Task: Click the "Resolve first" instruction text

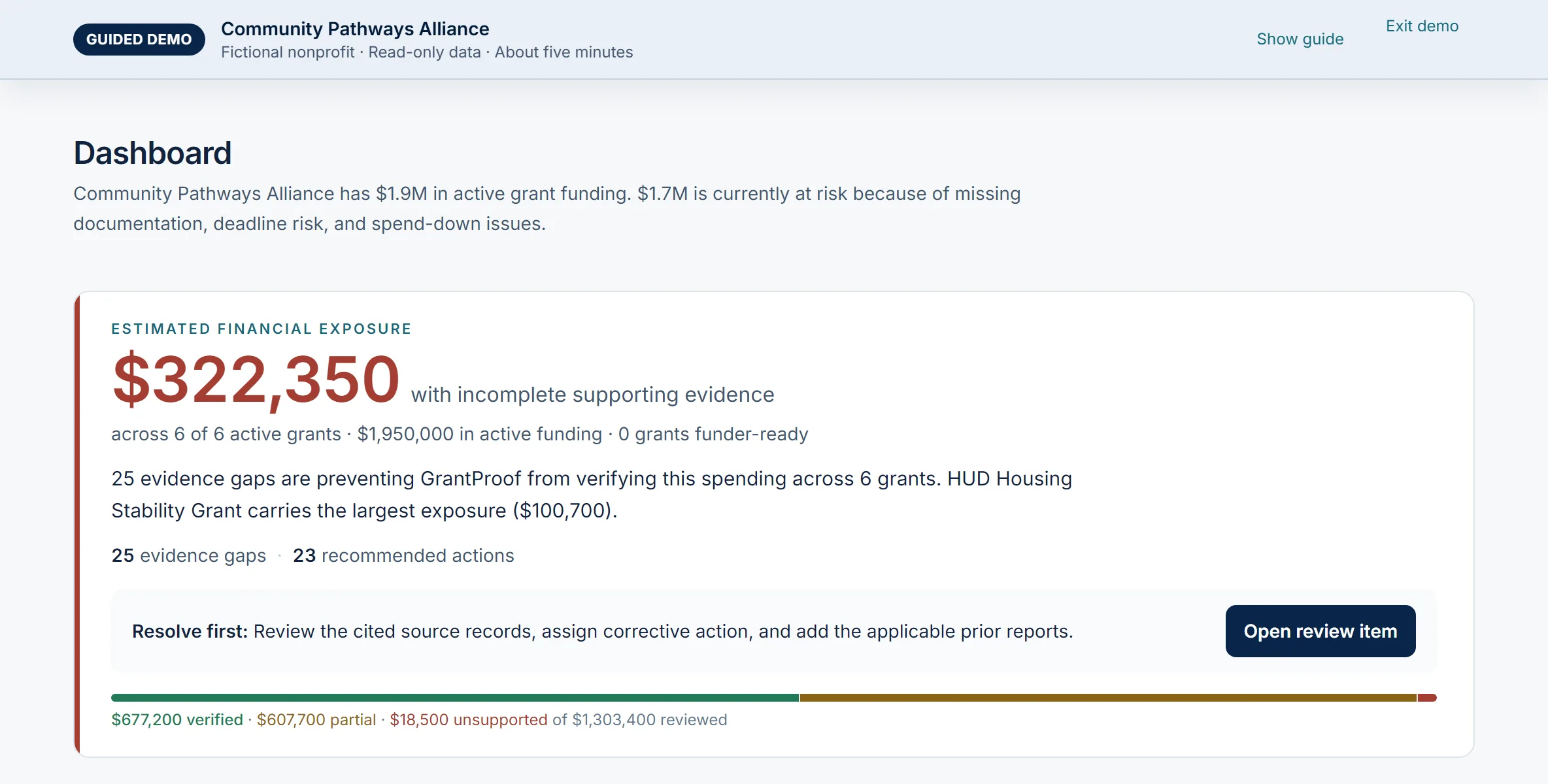Action: click(603, 631)
